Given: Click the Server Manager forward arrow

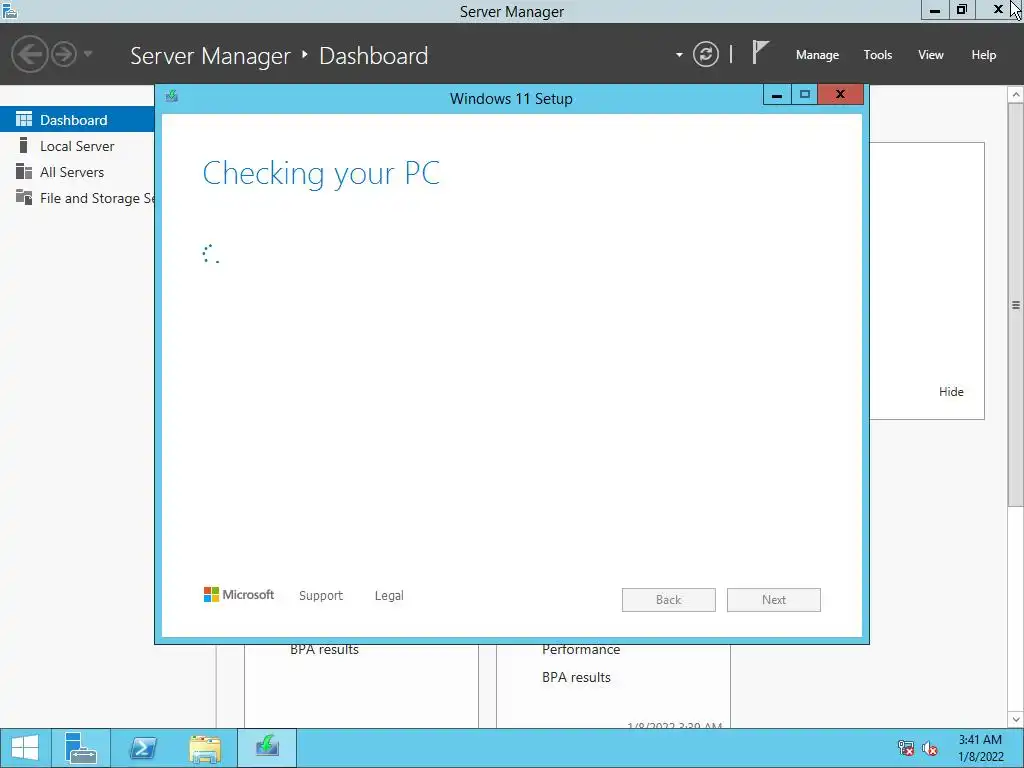Looking at the screenshot, I should (64, 54).
